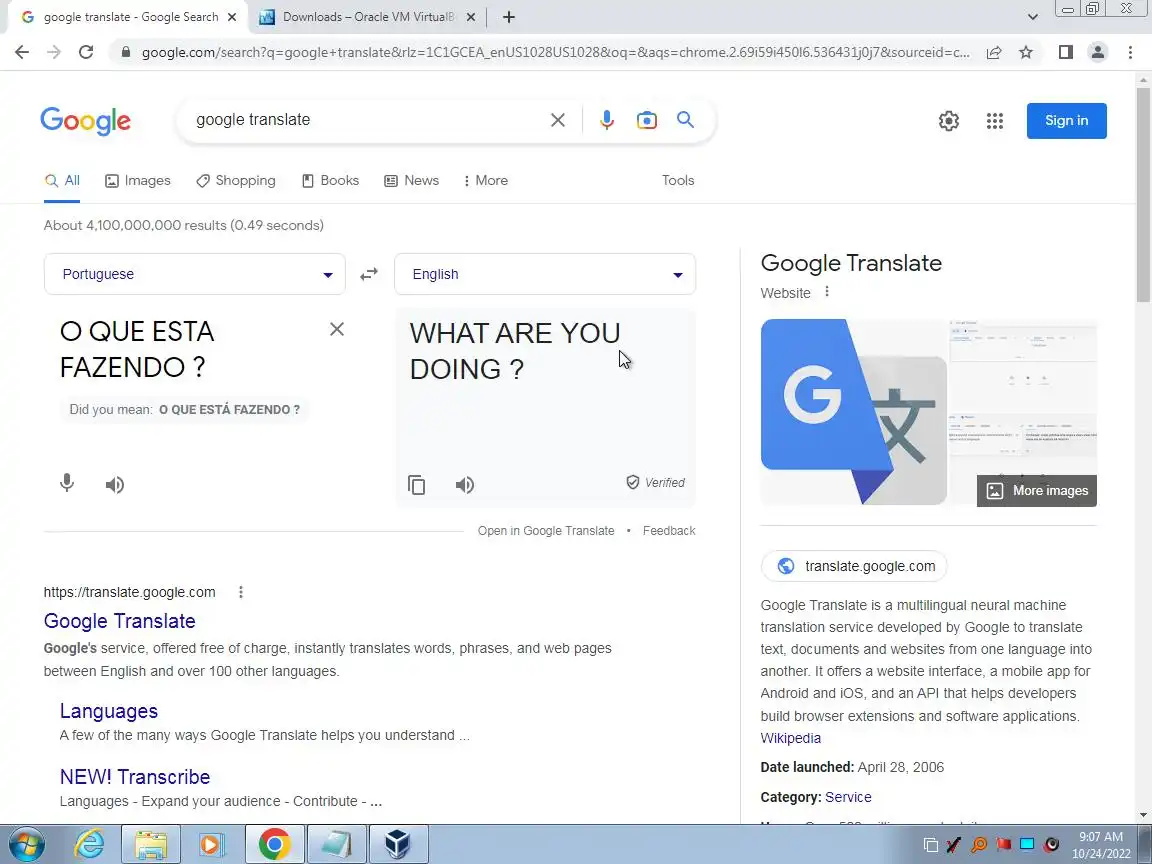Open Google settings gear icon
1152x864 pixels.
coord(948,120)
